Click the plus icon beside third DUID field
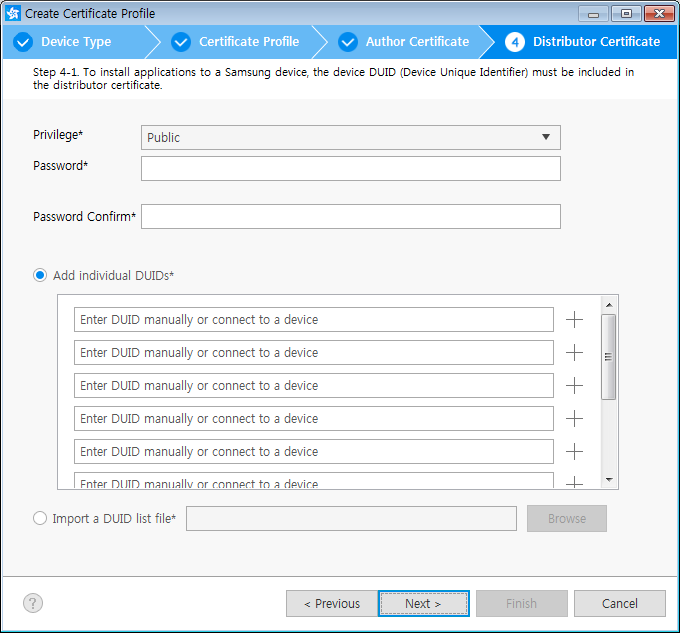The height and width of the screenshot is (633, 680). point(574,386)
